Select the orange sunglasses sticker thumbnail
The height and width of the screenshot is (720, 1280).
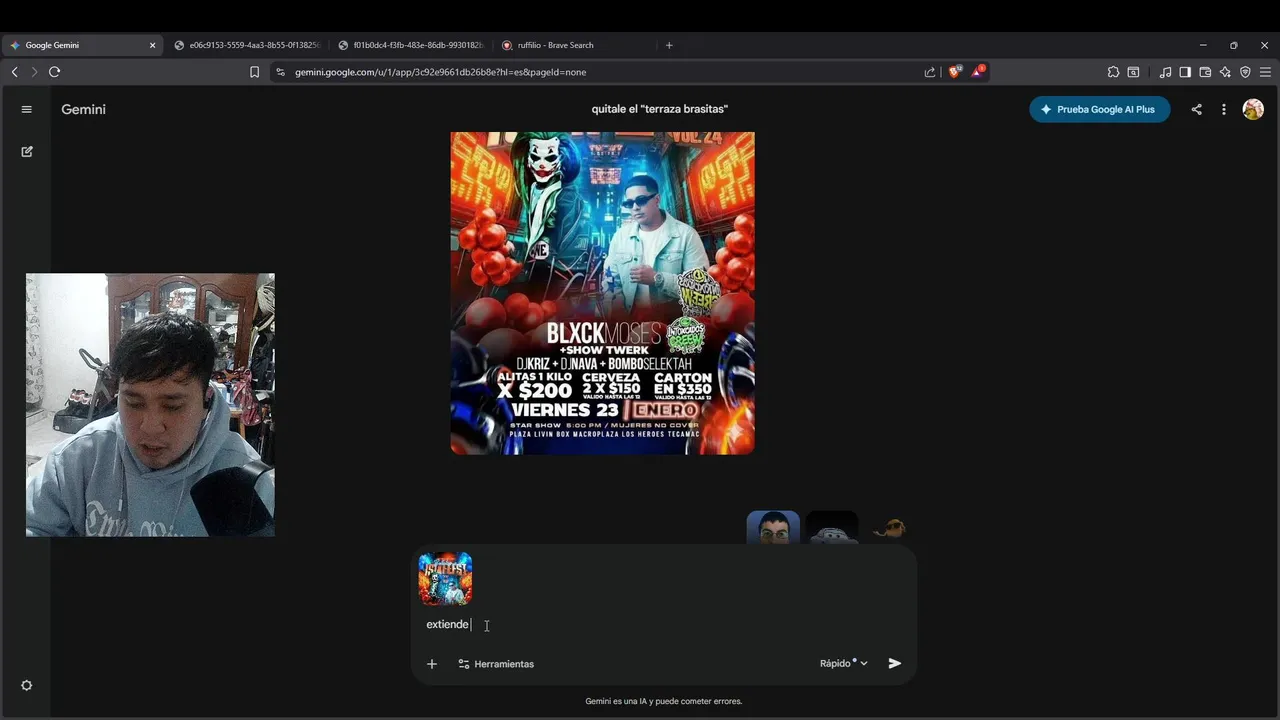tap(889, 527)
